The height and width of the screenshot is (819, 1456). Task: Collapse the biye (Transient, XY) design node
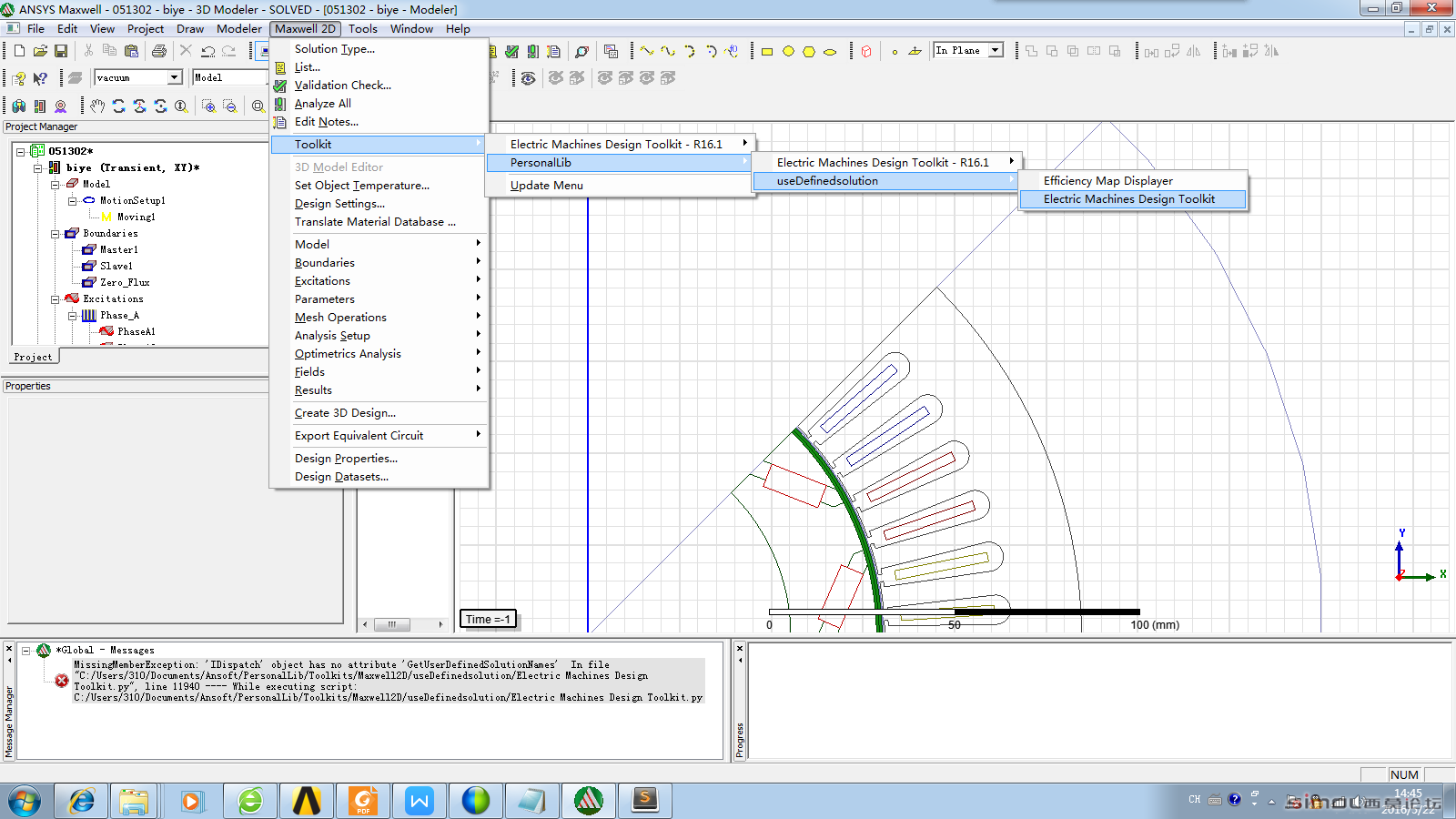[x=37, y=167]
